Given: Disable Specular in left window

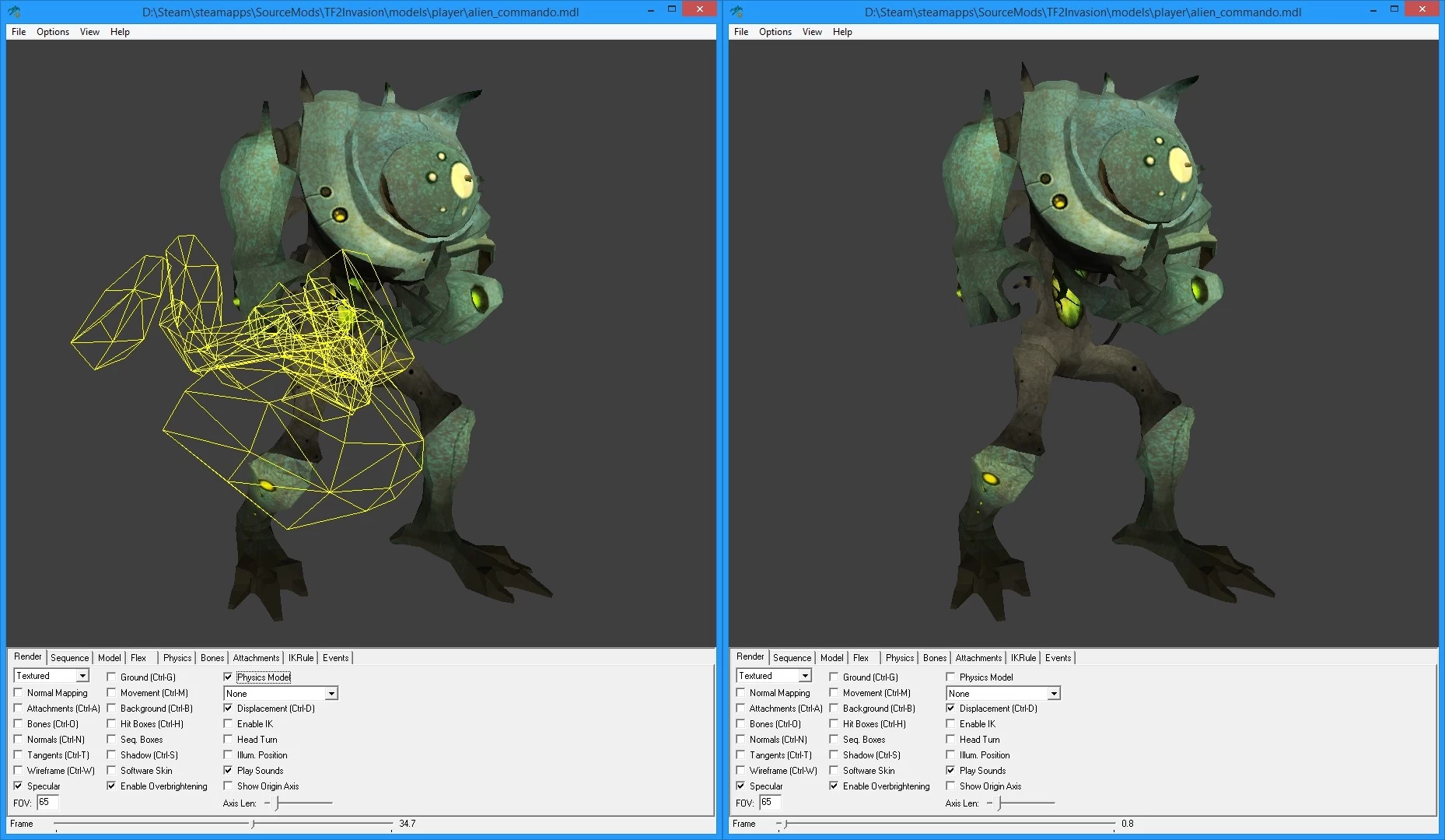Looking at the screenshot, I should pyautogui.click(x=18, y=786).
